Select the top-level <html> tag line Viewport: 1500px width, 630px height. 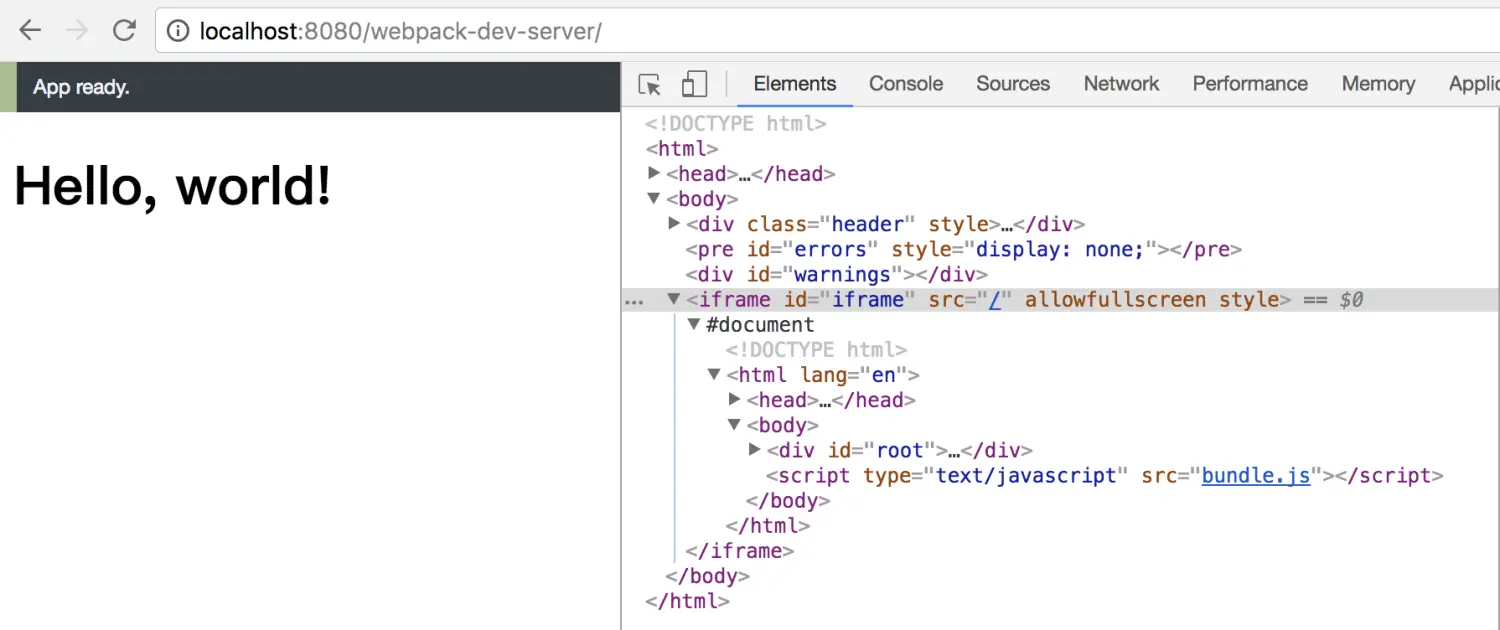click(x=682, y=149)
